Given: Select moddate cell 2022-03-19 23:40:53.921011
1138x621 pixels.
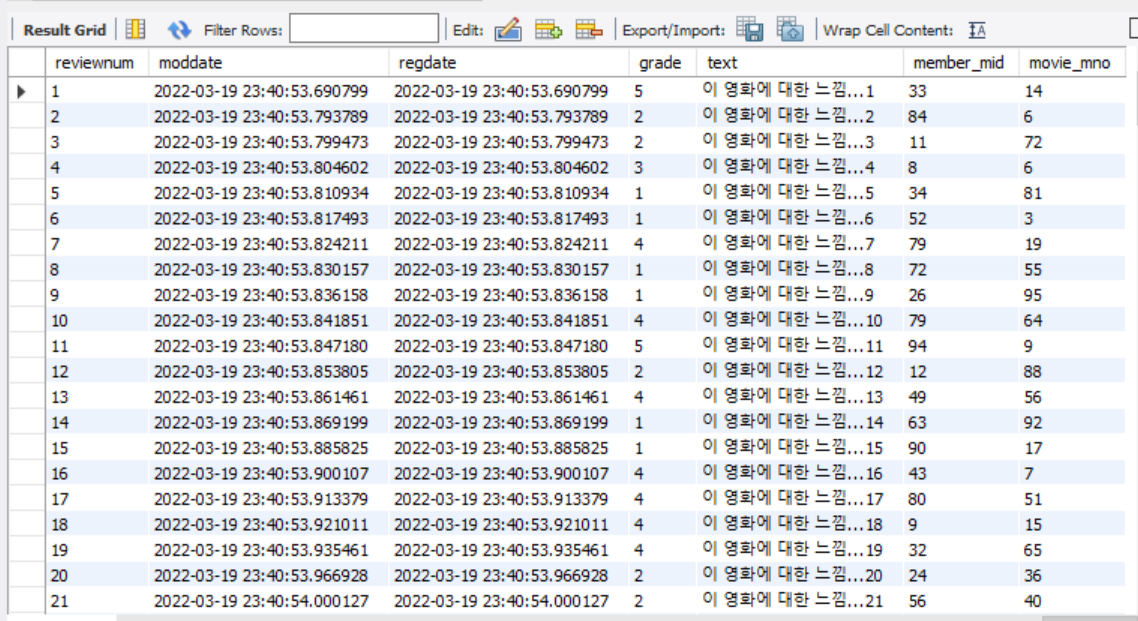Looking at the screenshot, I should (269, 525).
